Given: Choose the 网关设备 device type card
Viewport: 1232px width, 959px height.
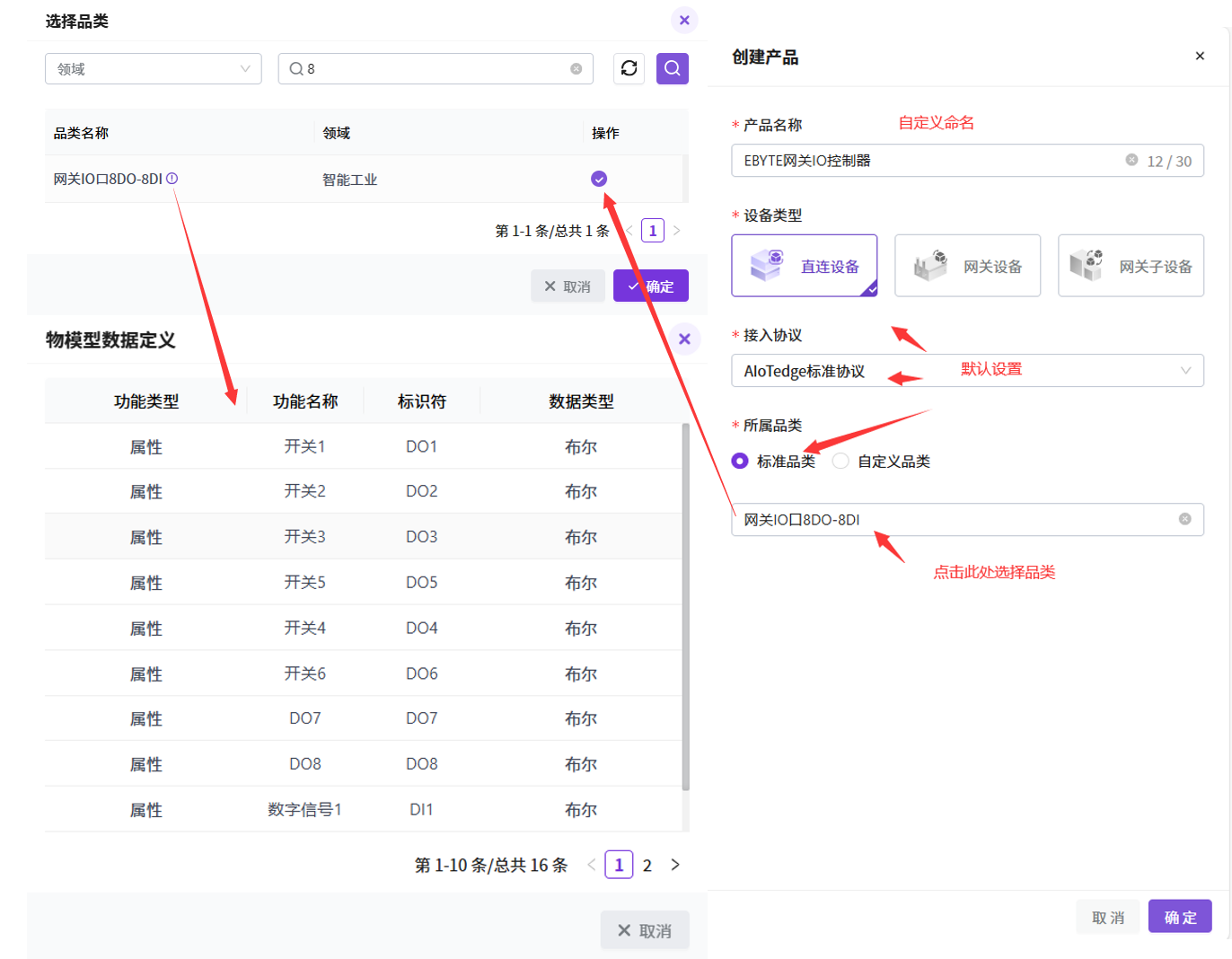Looking at the screenshot, I should coord(967,266).
